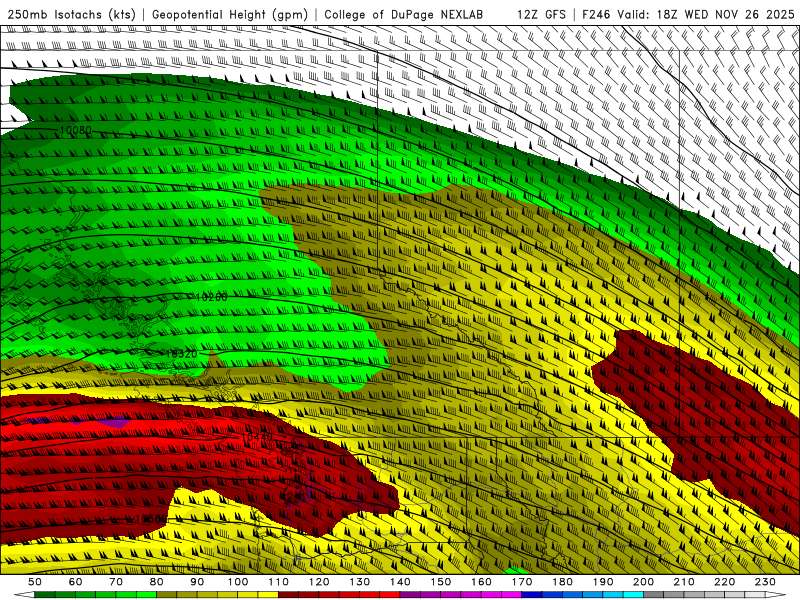This screenshot has width=800, height=600.
Task: Click the dark blue swatch right of 170
Action: 532,595
